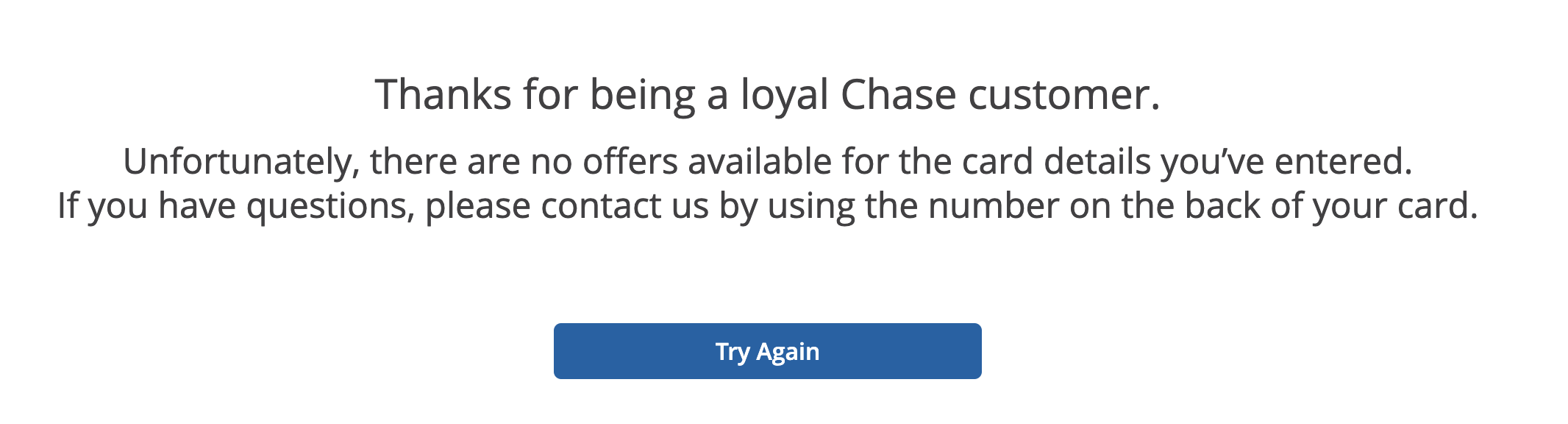Screen dimensions: 1568x424
Task: Click the words "card details" in the message
Action: click(1024, 162)
